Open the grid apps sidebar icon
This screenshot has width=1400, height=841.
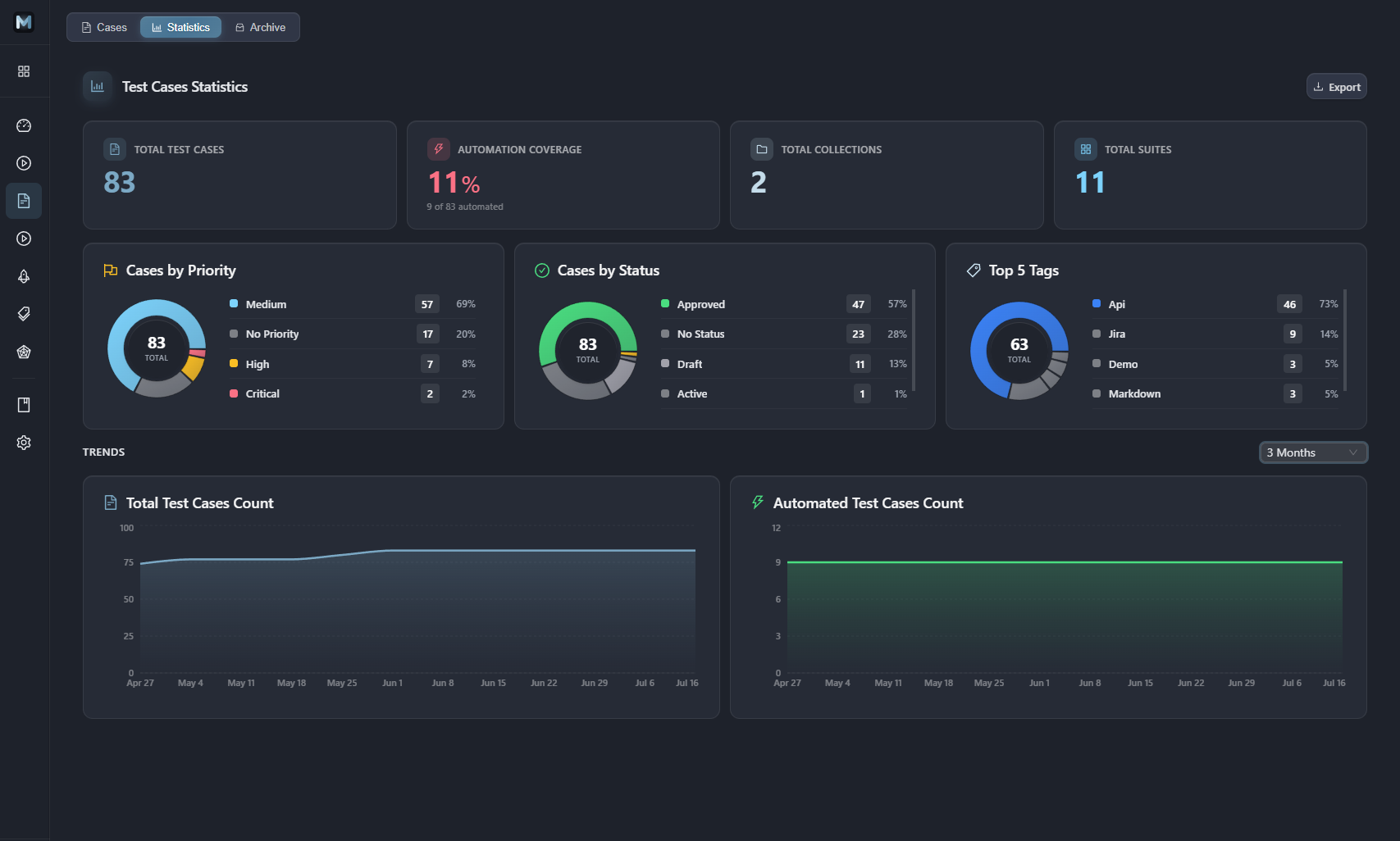click(24, 71)
